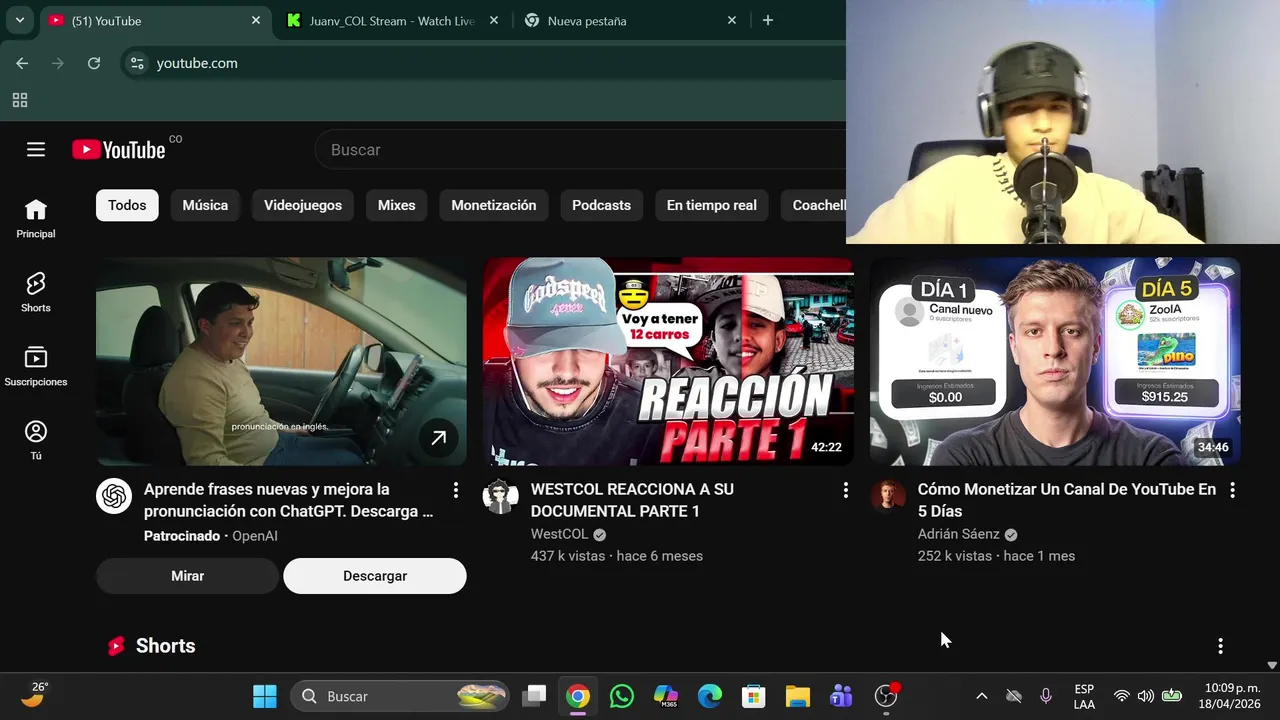Viewport: 1280px width, 720px height.
Task: Click the Descargar button on the ad
Action: pos(375,576)
